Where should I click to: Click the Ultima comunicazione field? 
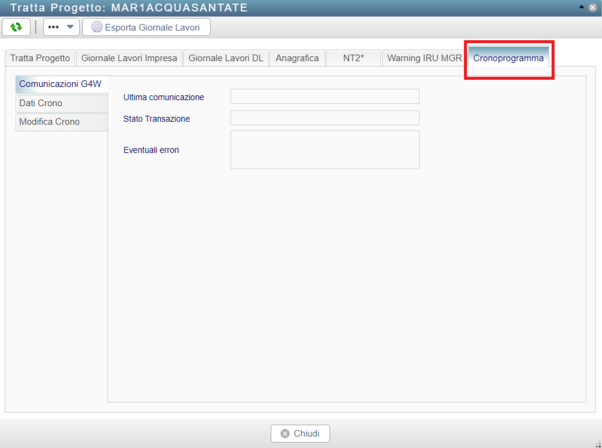pyautogui.click(x=324, y=96)
